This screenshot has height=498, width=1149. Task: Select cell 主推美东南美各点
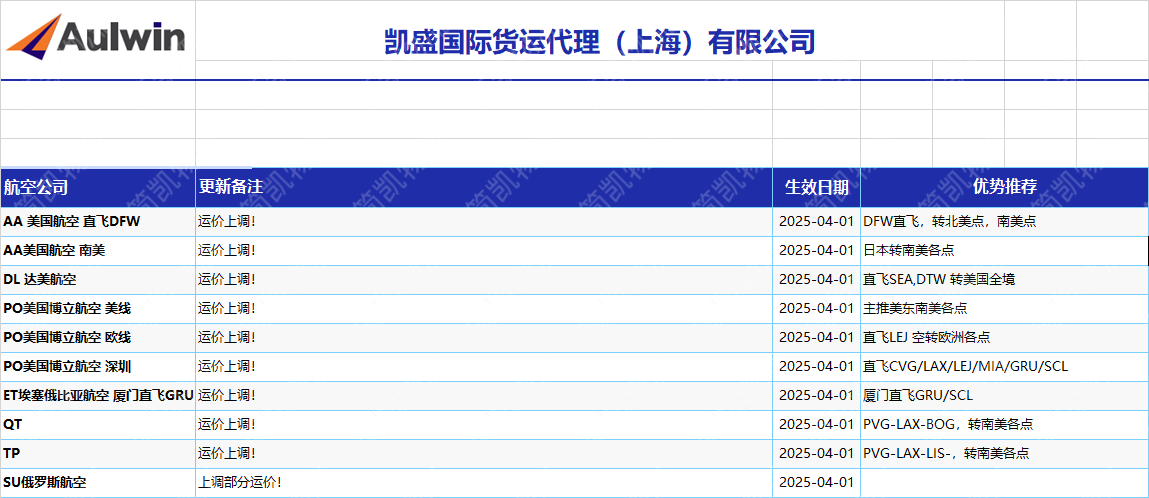1005,309
